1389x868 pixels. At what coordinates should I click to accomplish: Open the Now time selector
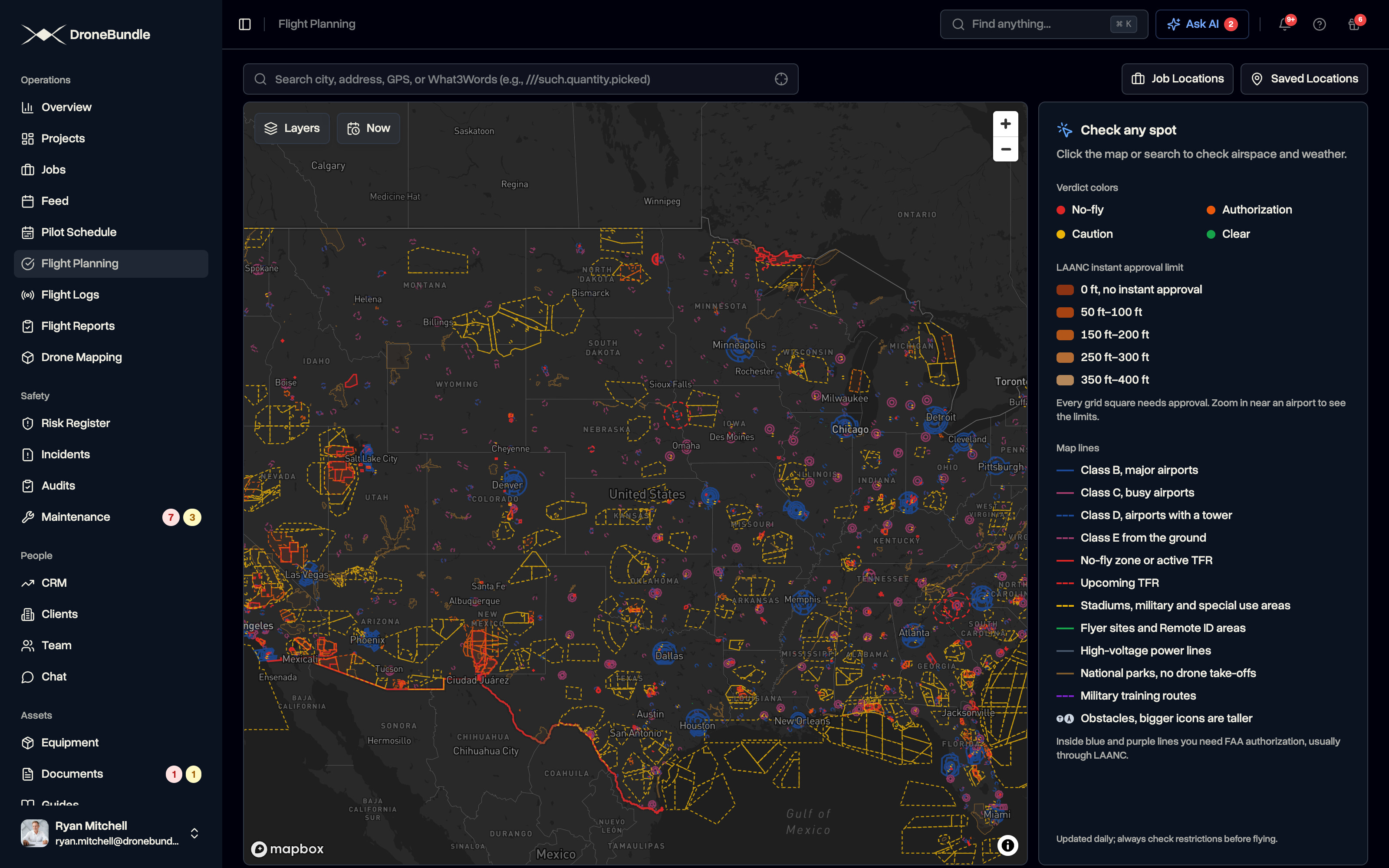click(368, 128)
